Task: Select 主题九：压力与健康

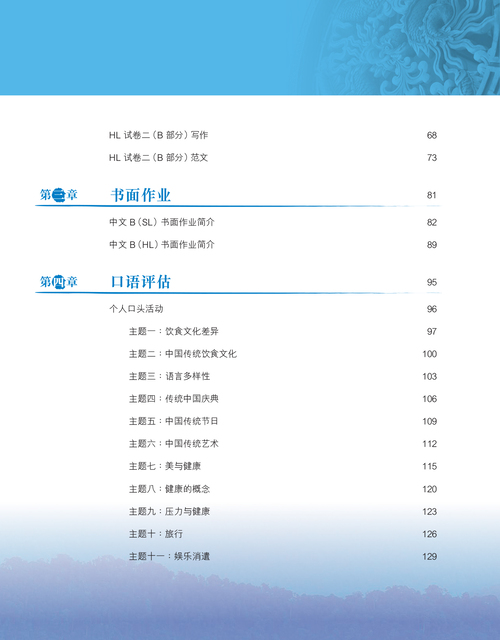Action: coord(169,511)
